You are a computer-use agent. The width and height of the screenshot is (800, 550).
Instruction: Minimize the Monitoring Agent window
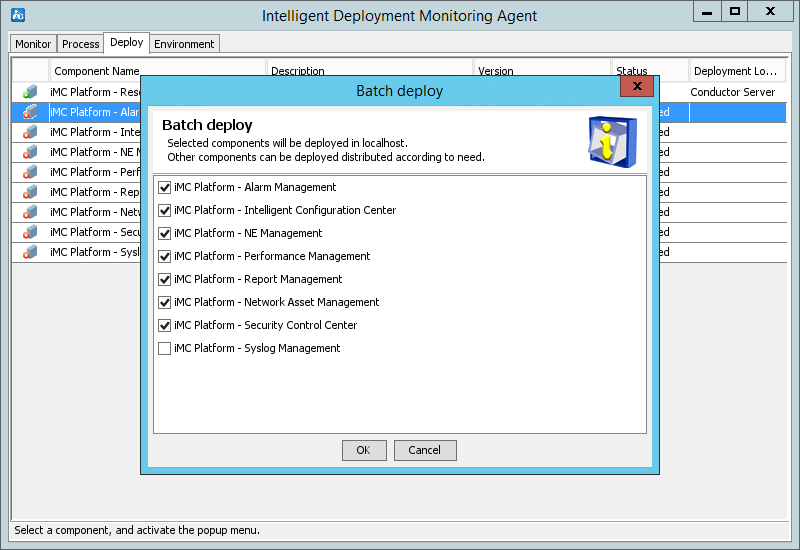pos(707,12)
